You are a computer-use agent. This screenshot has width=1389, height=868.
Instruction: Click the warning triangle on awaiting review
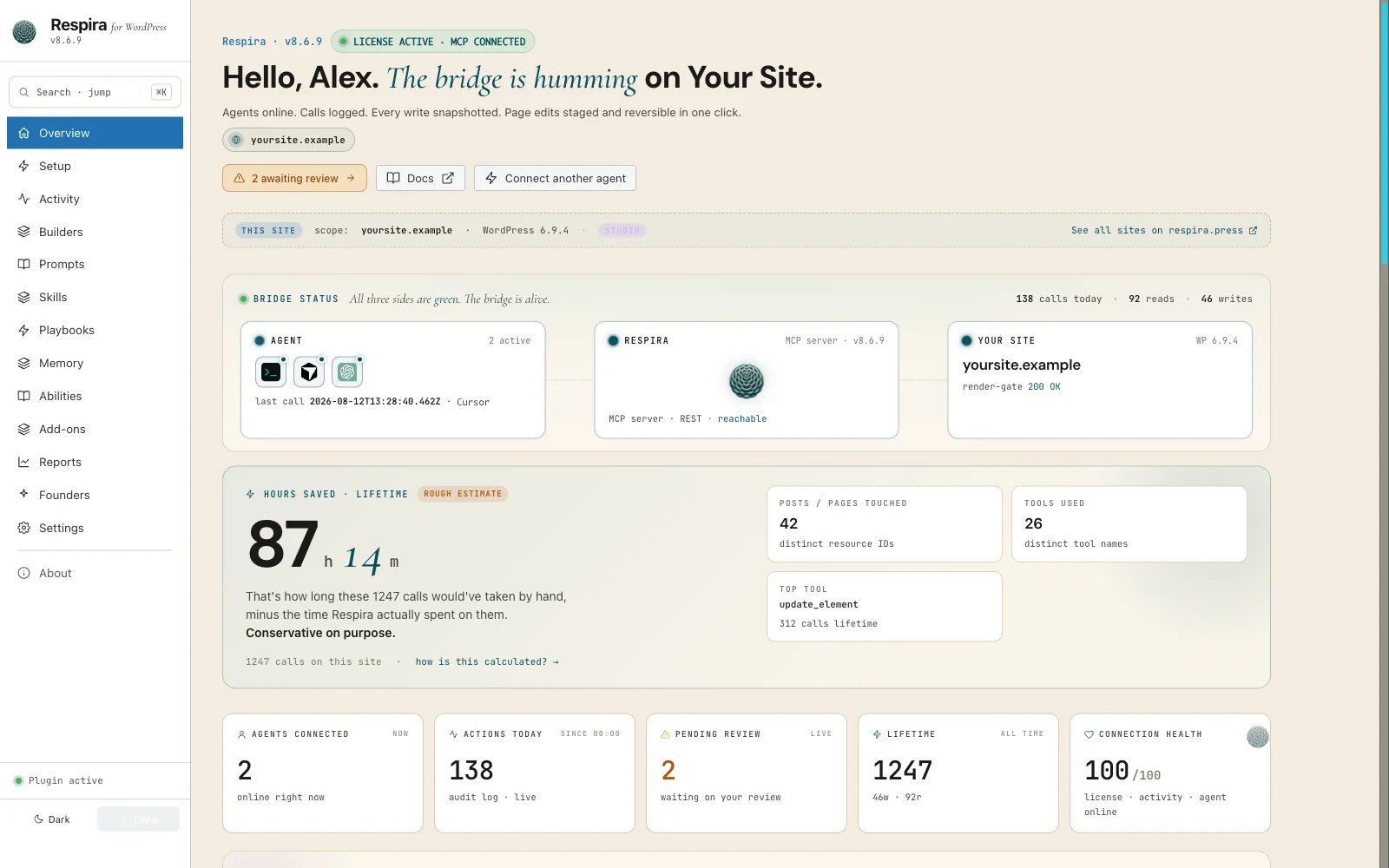click(240, 178)
